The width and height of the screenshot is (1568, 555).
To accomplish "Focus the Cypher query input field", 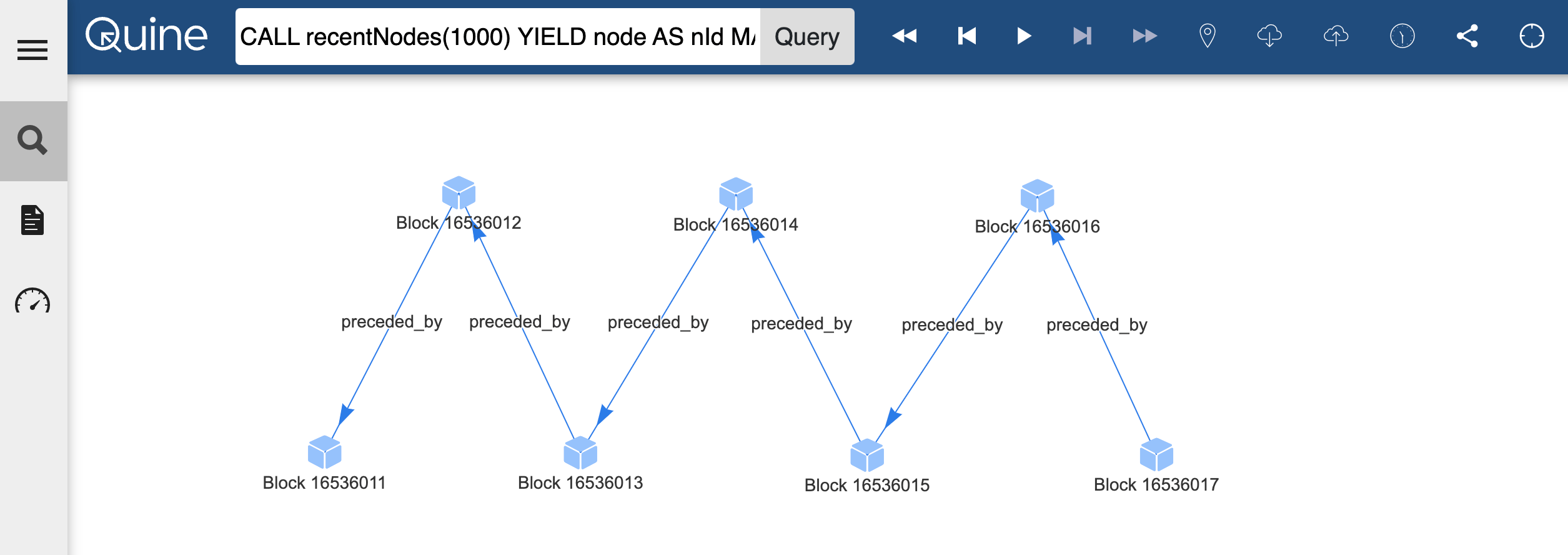I will (x=497, y=37).
